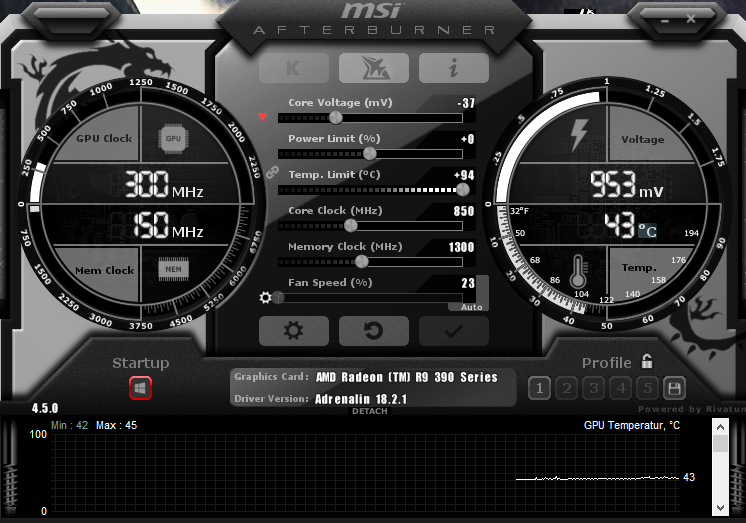Click the monitor graph scroll up arrow

pyautogui.click(x=720, y=427)
